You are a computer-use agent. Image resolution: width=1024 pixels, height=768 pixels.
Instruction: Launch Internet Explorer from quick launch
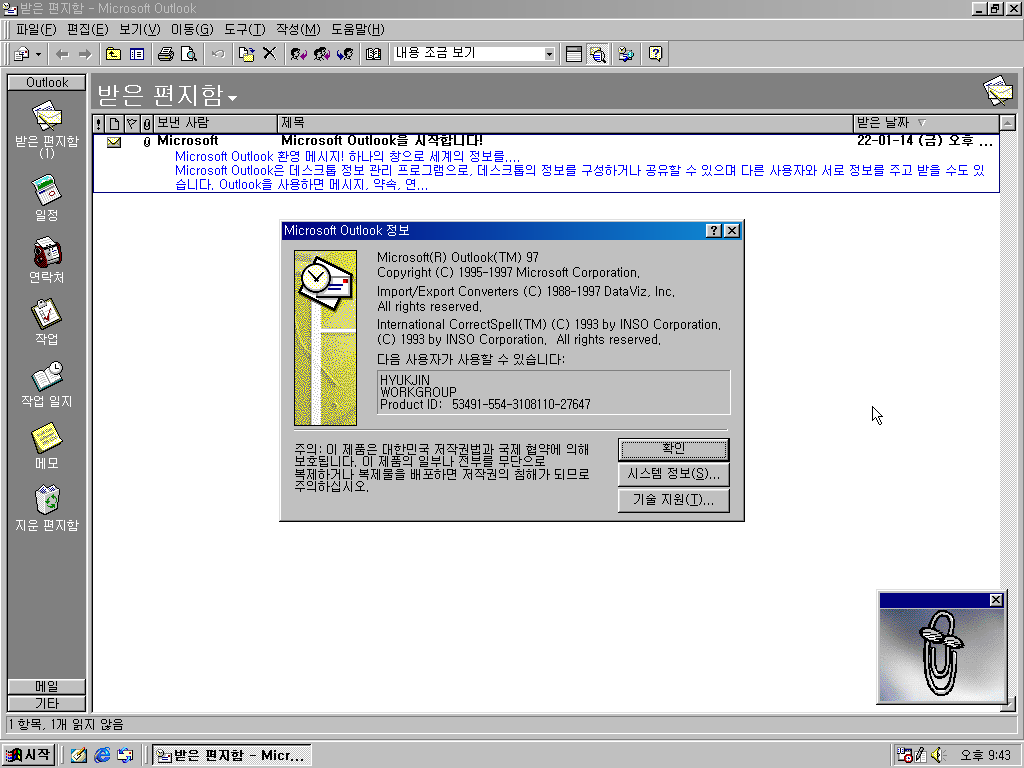(102, 755)
